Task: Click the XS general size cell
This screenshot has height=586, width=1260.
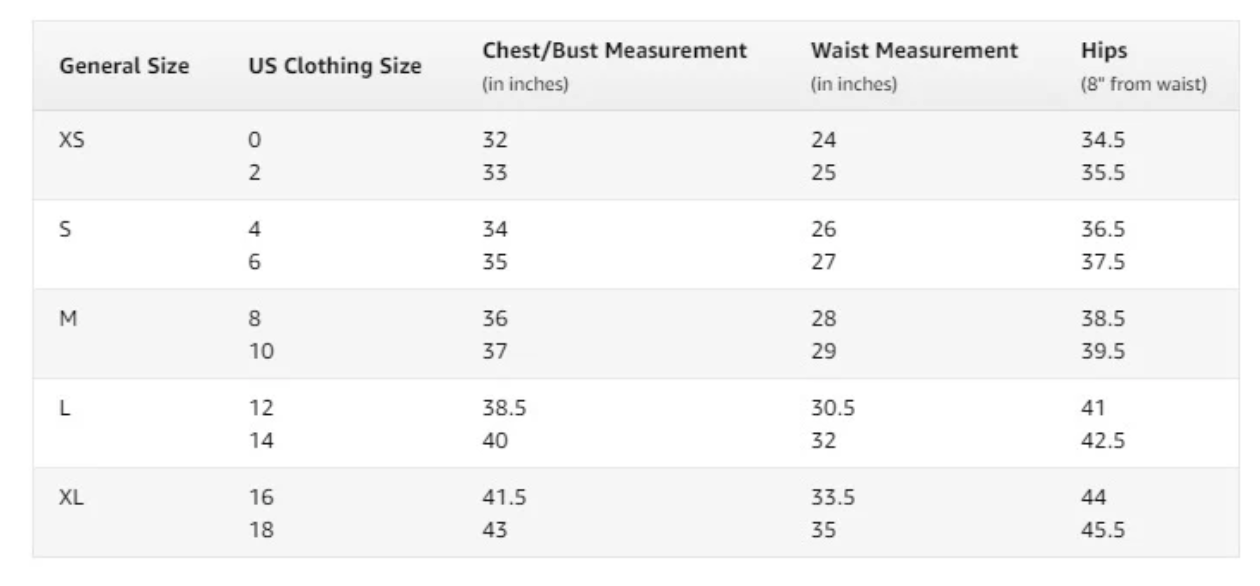Action: point(72,140)
